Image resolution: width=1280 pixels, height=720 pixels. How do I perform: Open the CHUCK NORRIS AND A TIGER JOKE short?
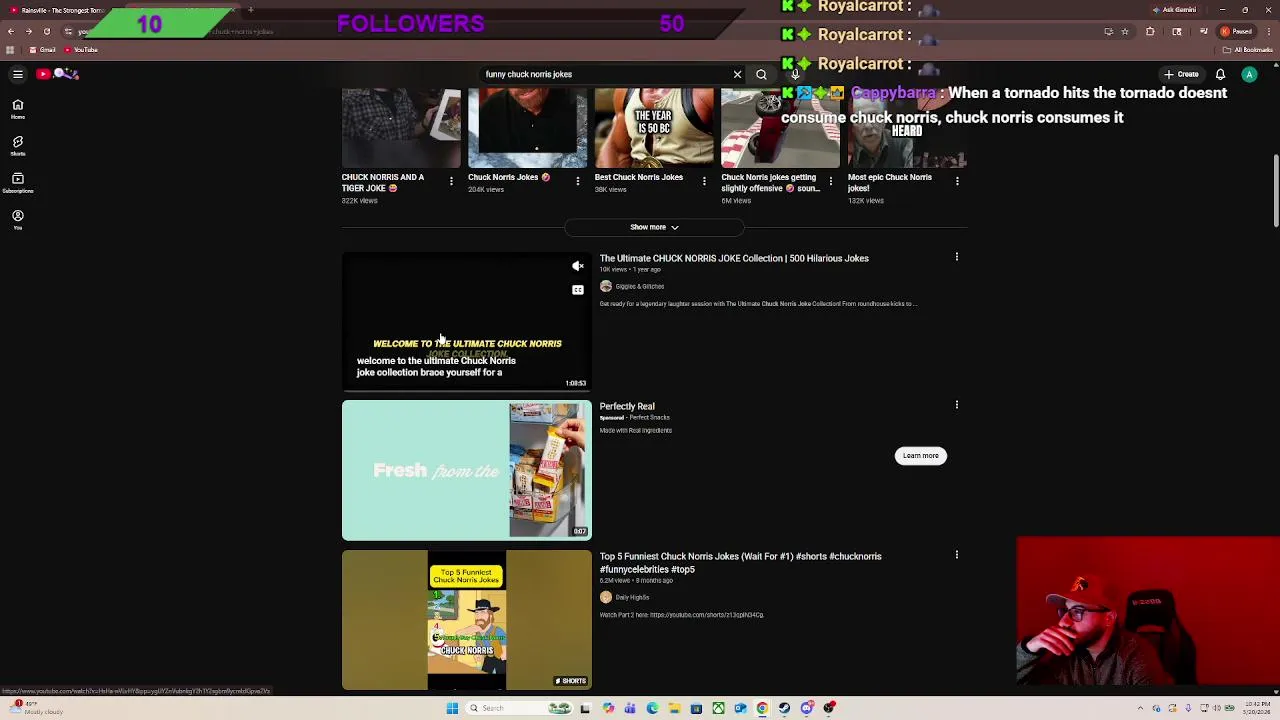pyautogui.click(x=401, y=128)
